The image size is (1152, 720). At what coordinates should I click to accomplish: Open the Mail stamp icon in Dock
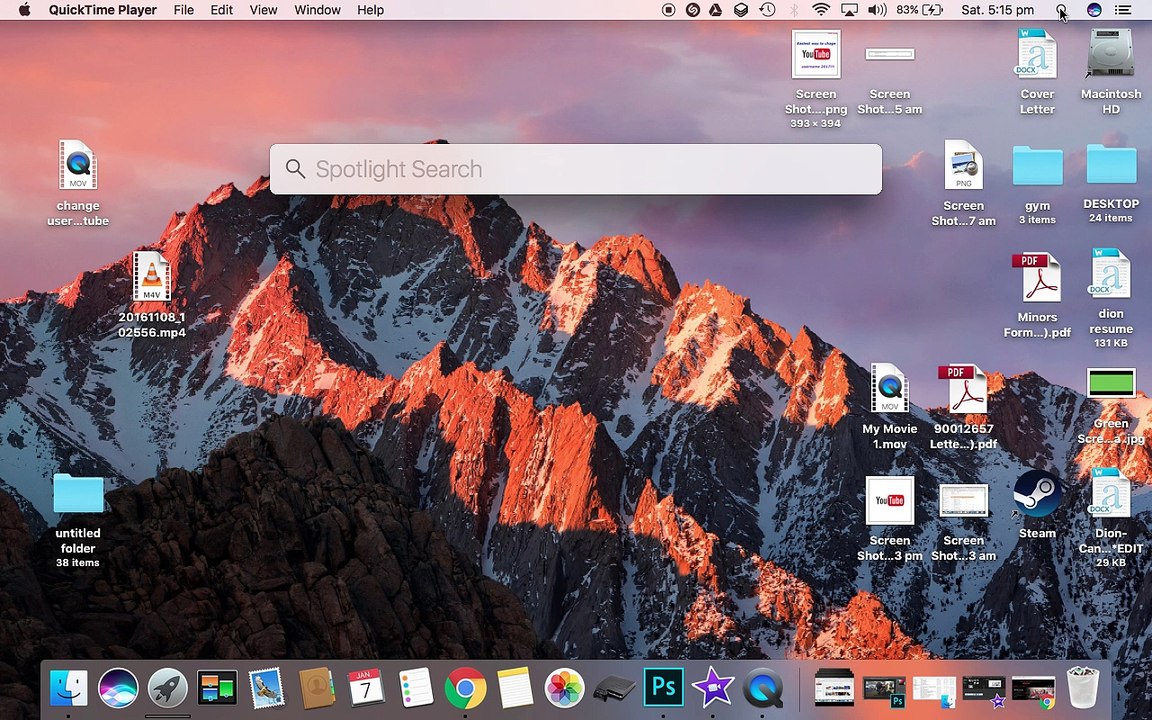(x=266, y=688)
